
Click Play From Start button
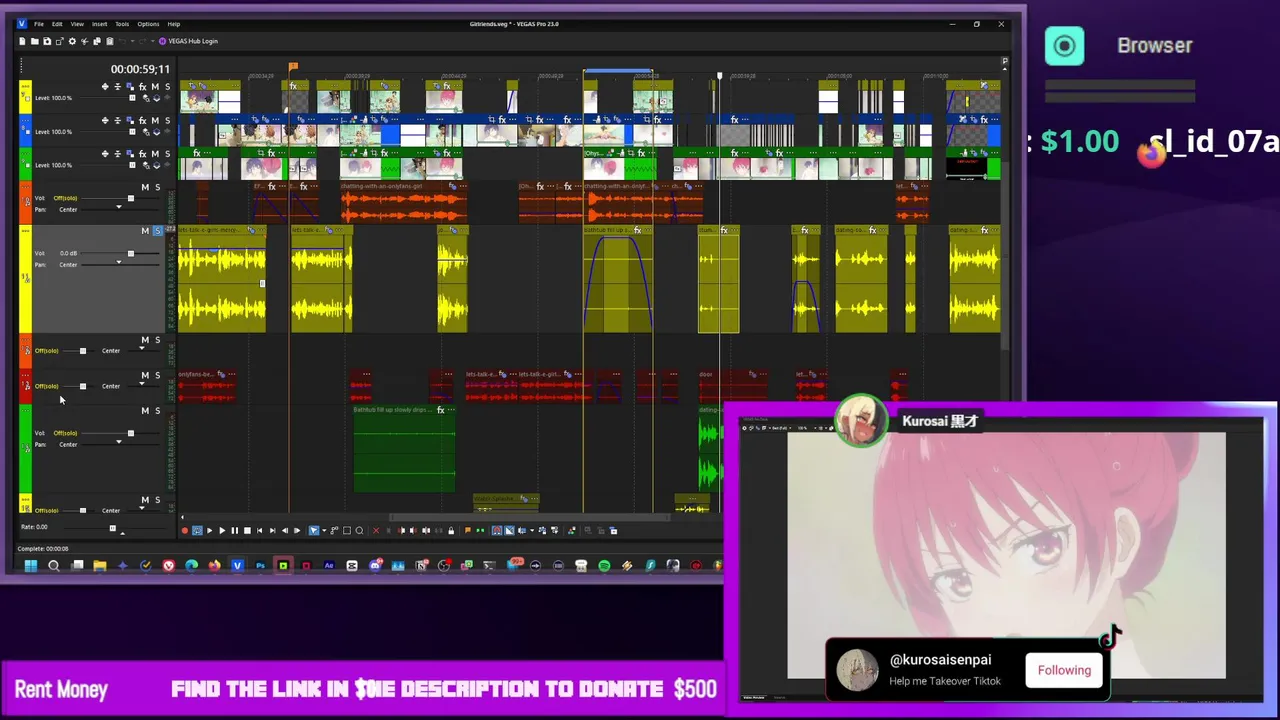[x=210, y=530]
